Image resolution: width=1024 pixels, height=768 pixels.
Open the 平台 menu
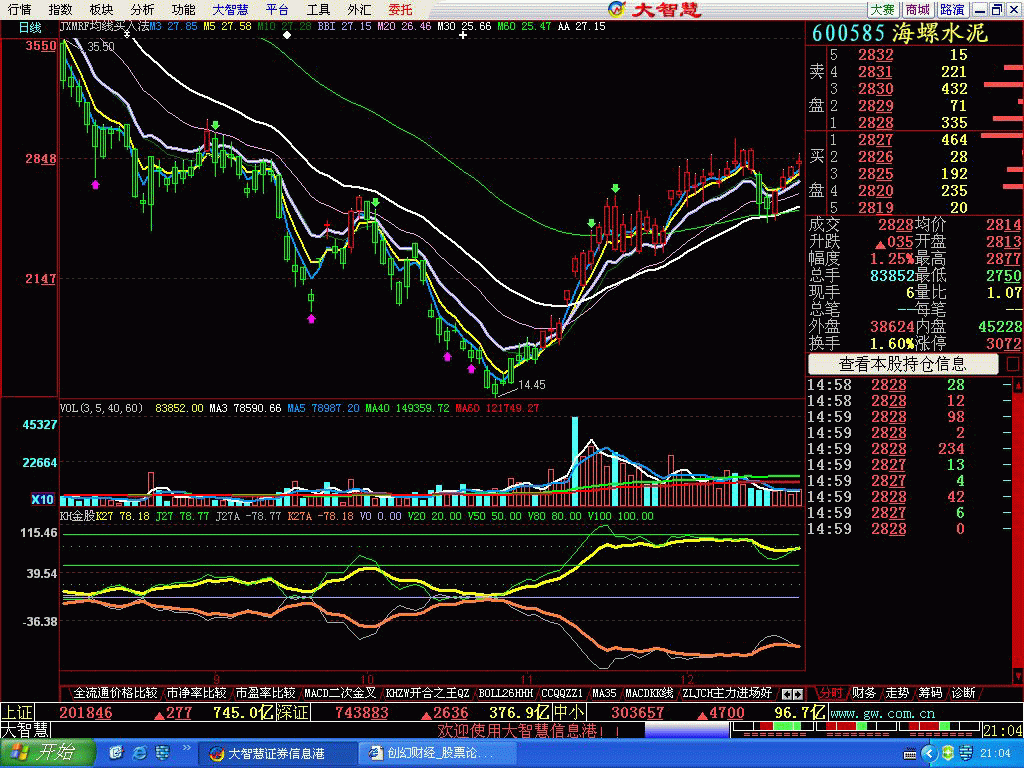pos(278,9)
